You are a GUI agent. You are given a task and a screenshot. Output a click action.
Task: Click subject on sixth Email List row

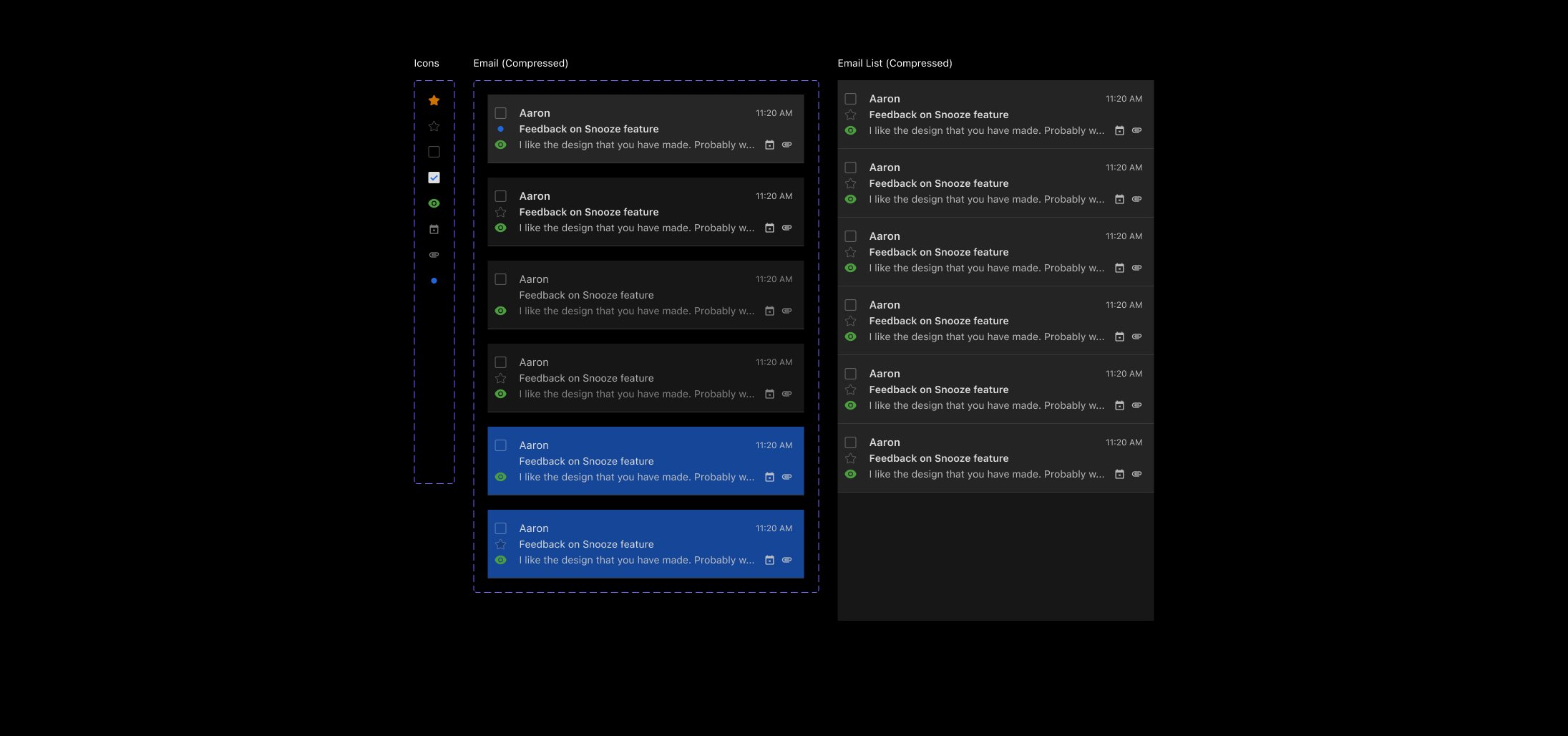(x=939, y=458)
